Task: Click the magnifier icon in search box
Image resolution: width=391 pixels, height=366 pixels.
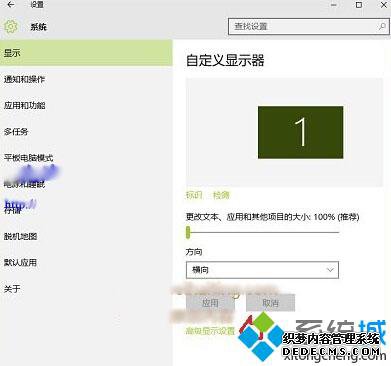Action: coord(382,26)
